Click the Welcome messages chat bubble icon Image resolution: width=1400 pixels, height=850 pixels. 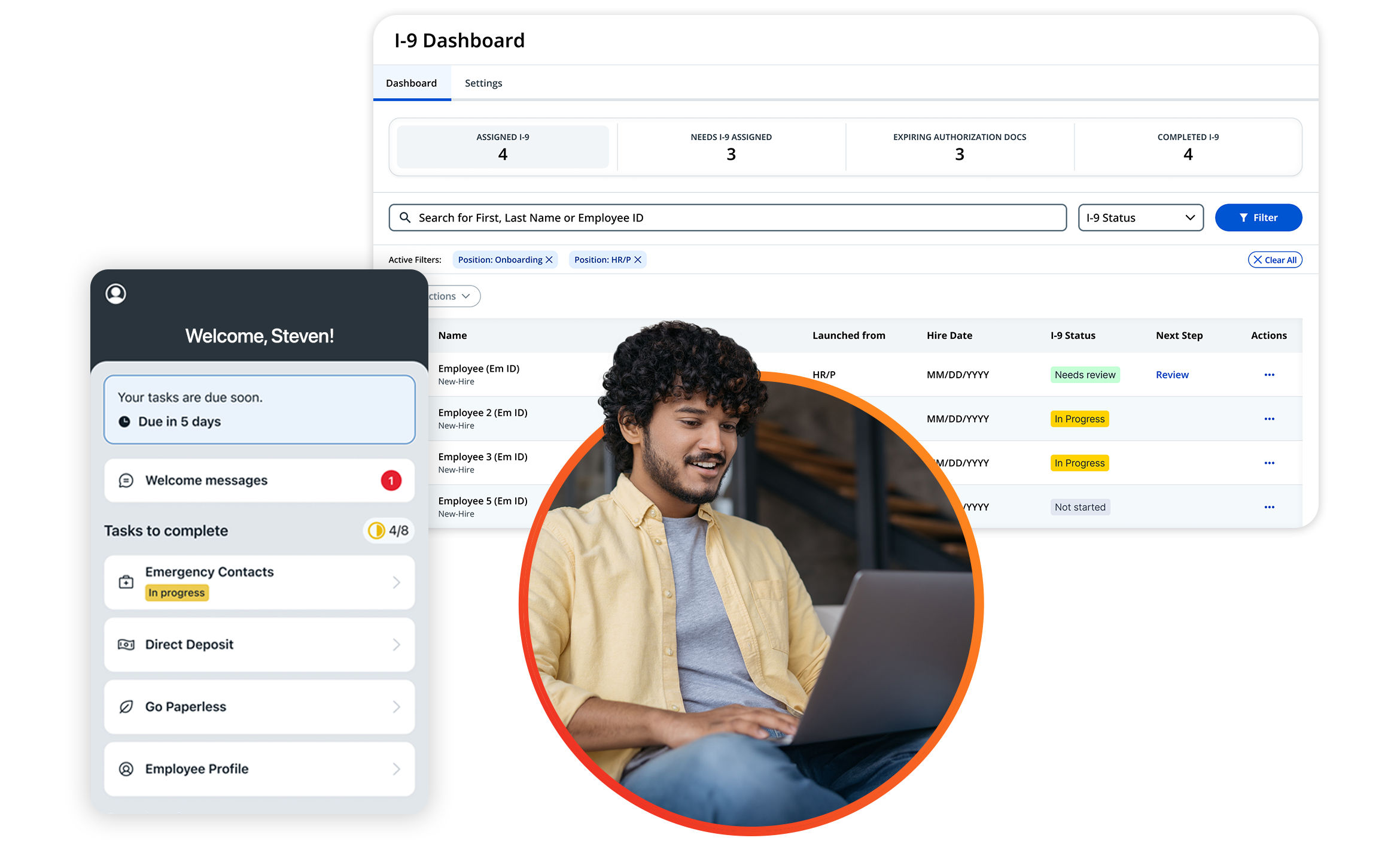point(126,481)
